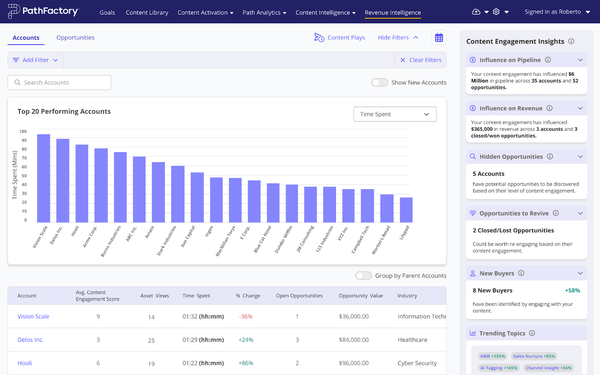Toggle Show New Accounts switch

379,82
